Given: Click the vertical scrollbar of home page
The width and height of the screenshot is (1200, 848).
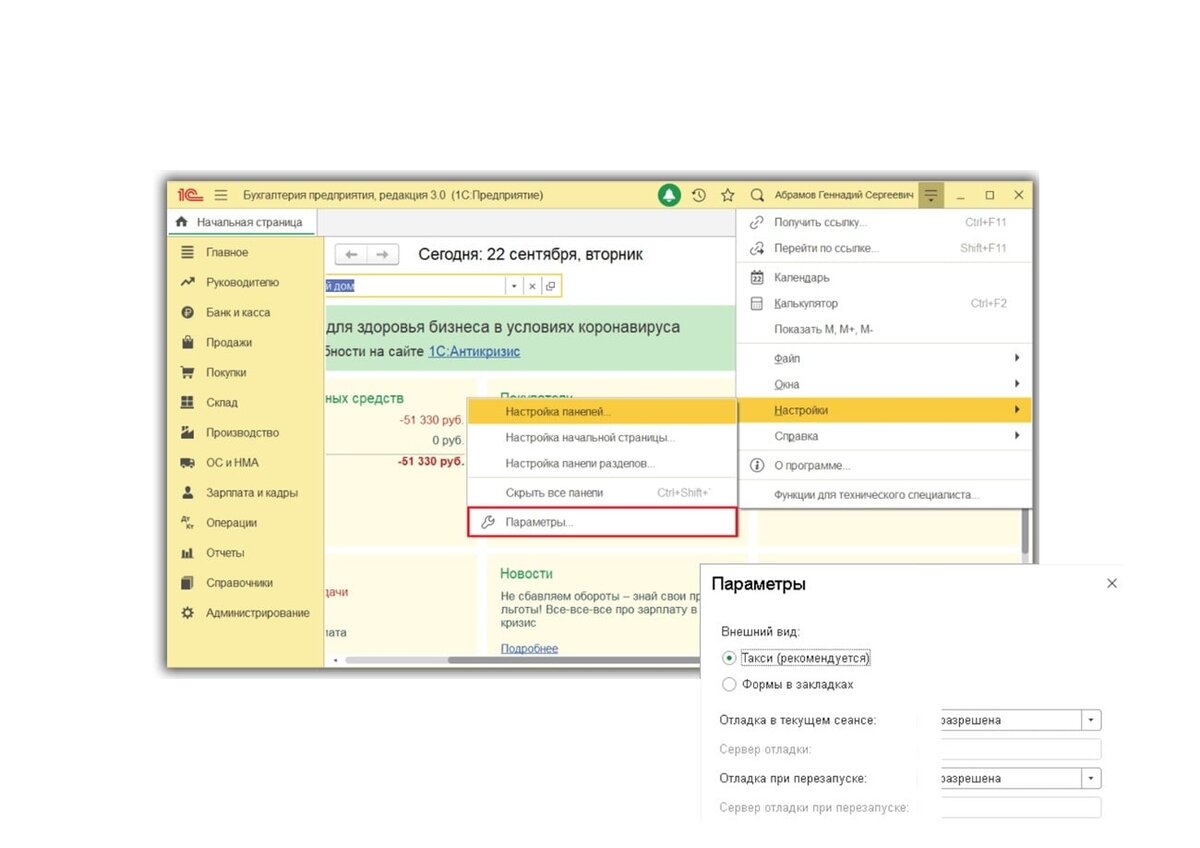Looking at the screenshot, I should point(1024,530).
